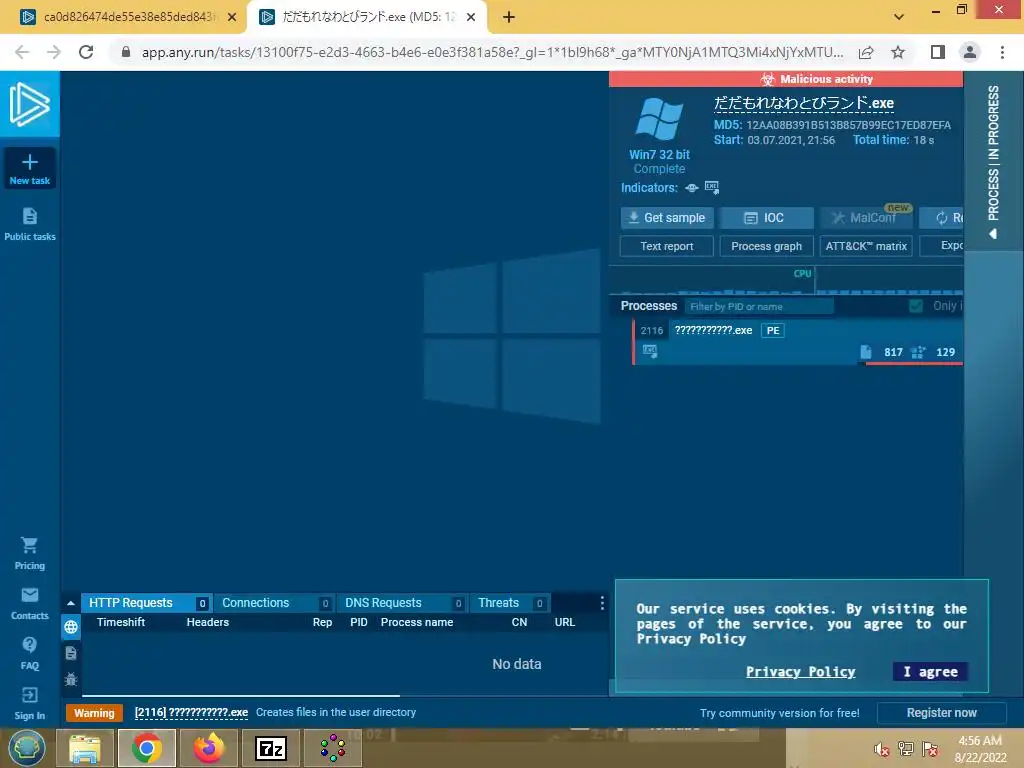1024x768 pixels.
Task: Click the [2116] ??????????.exe warning link
Action: (x=191, y=712)
